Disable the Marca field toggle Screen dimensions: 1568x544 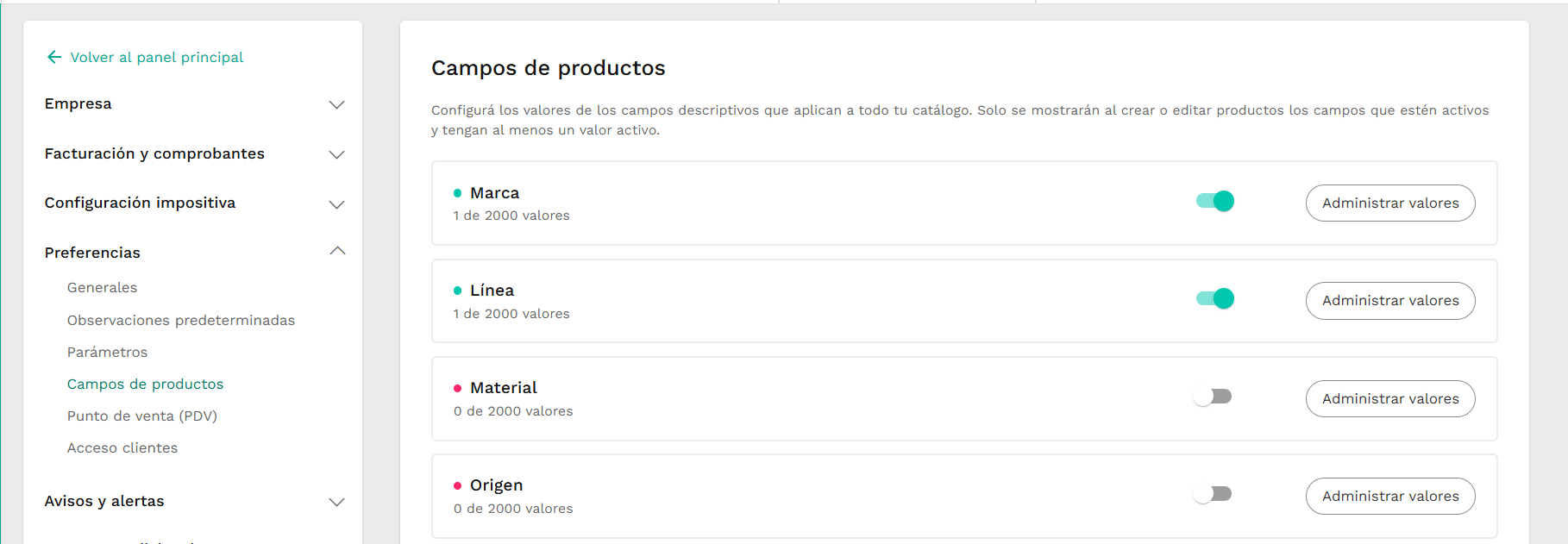click(x=1214, y=201)
